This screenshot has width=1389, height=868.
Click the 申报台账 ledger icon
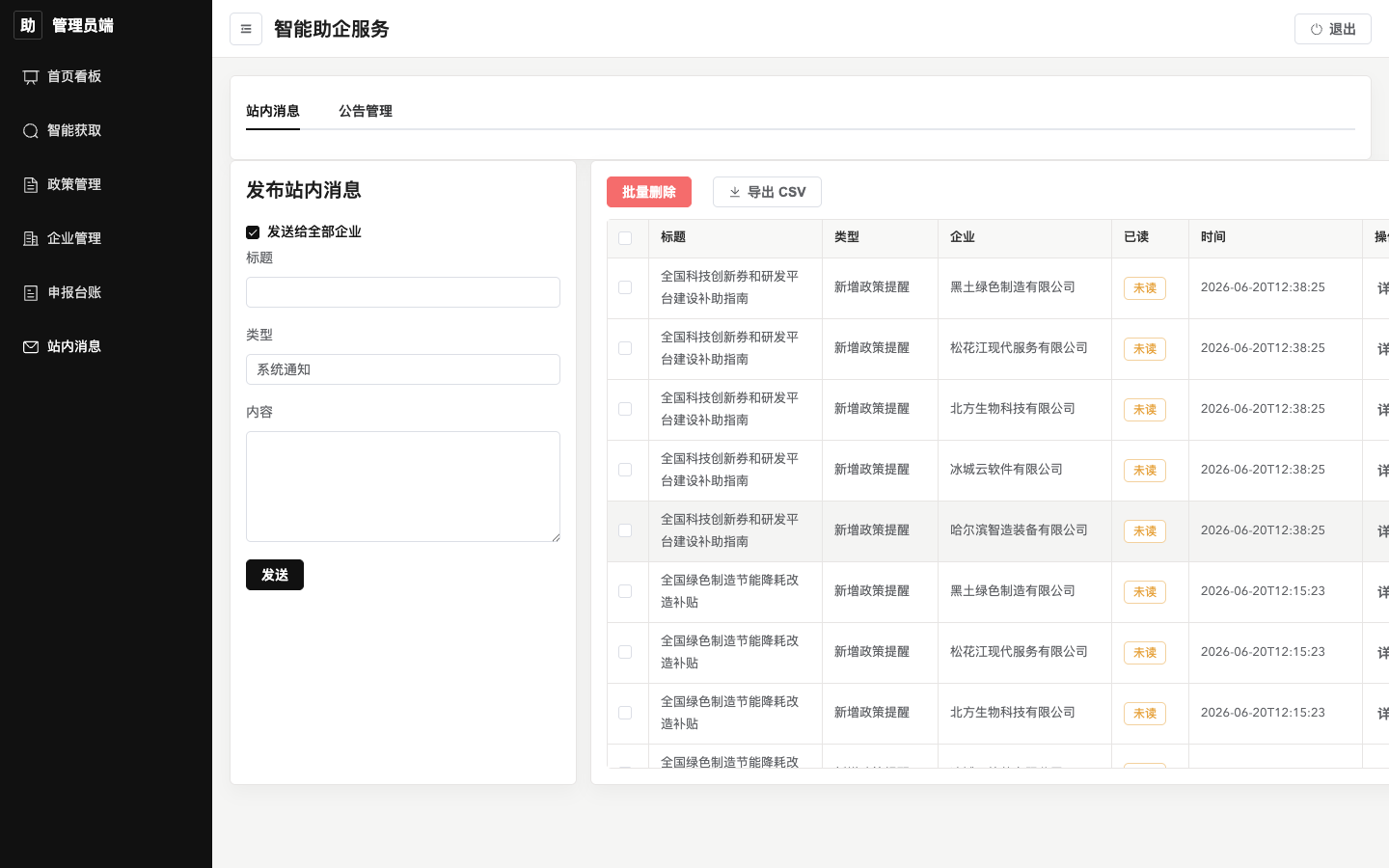[x=31, y=293]
